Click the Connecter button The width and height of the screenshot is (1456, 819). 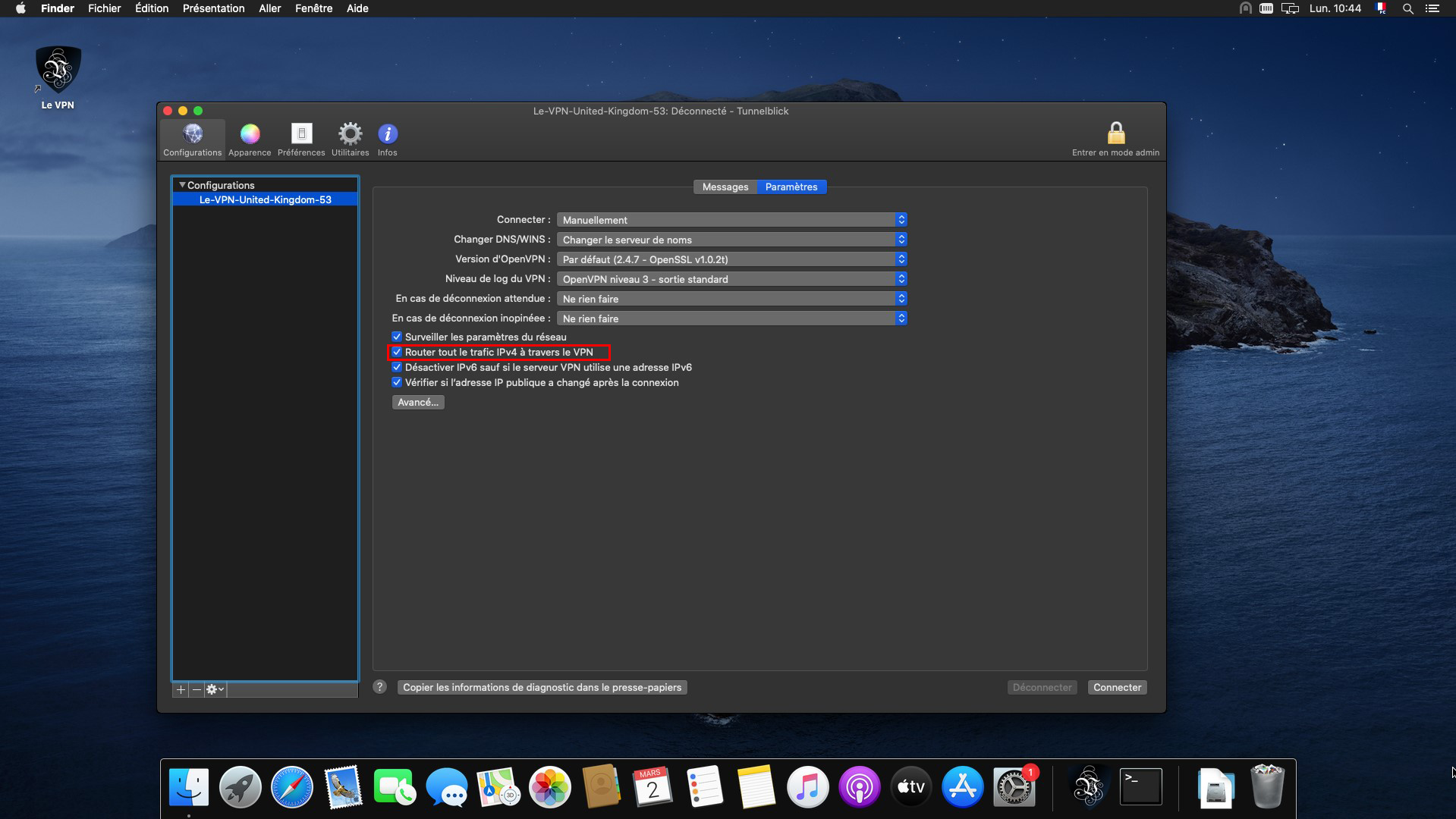[x=1117, y=687]
